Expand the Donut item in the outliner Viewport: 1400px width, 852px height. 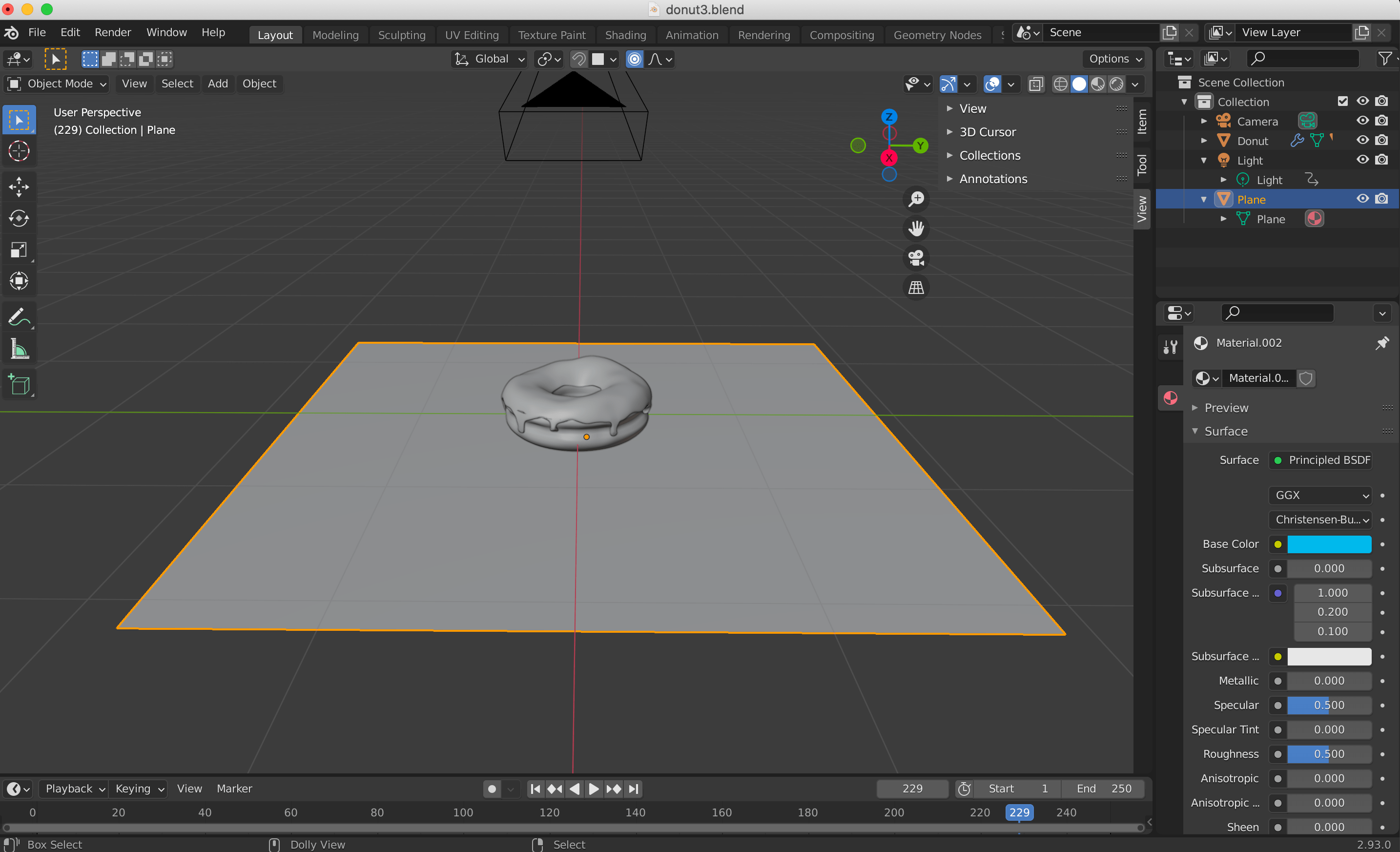(x=1203, y=141)
